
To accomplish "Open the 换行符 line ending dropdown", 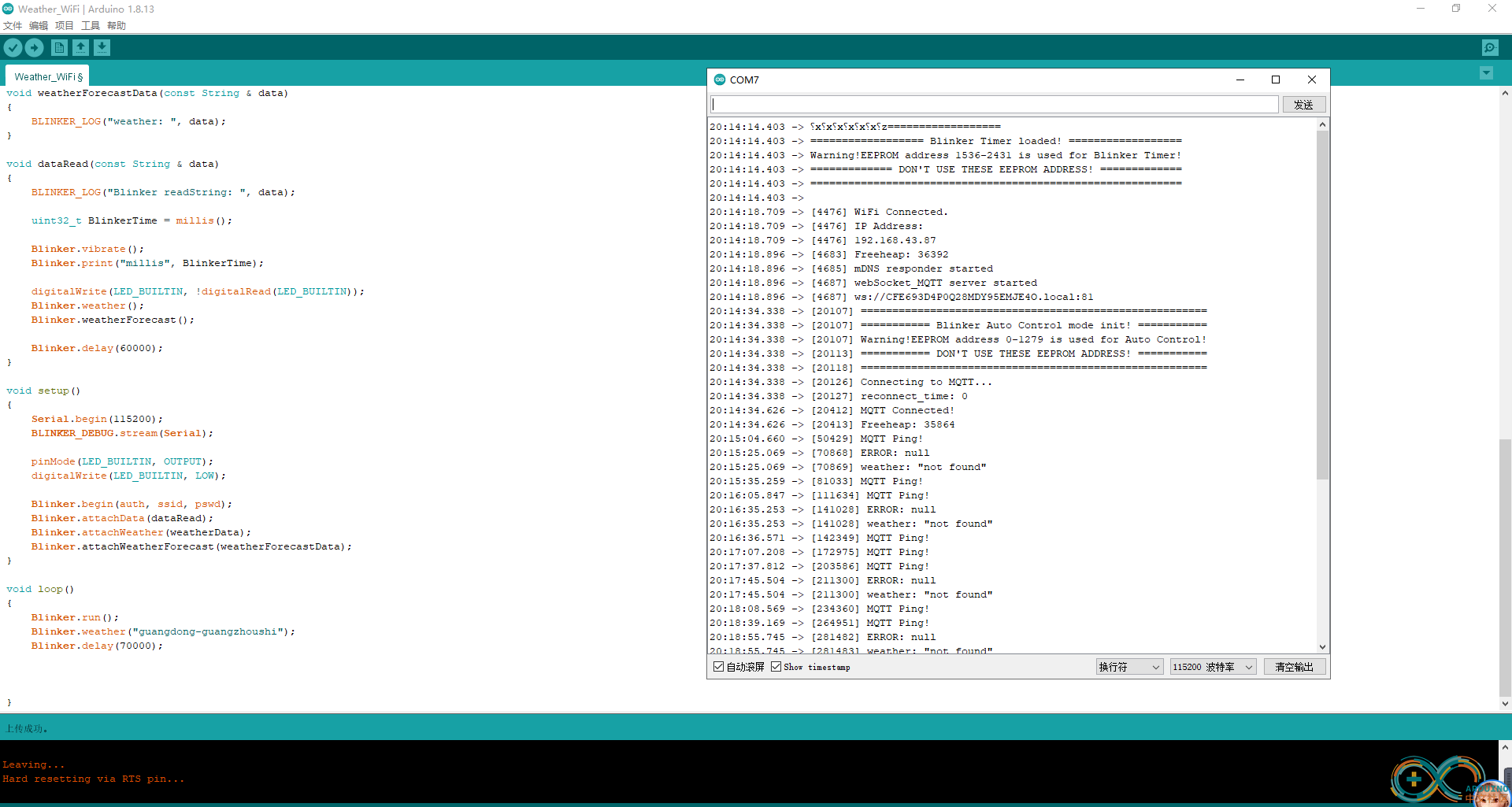I will 1129,667.
